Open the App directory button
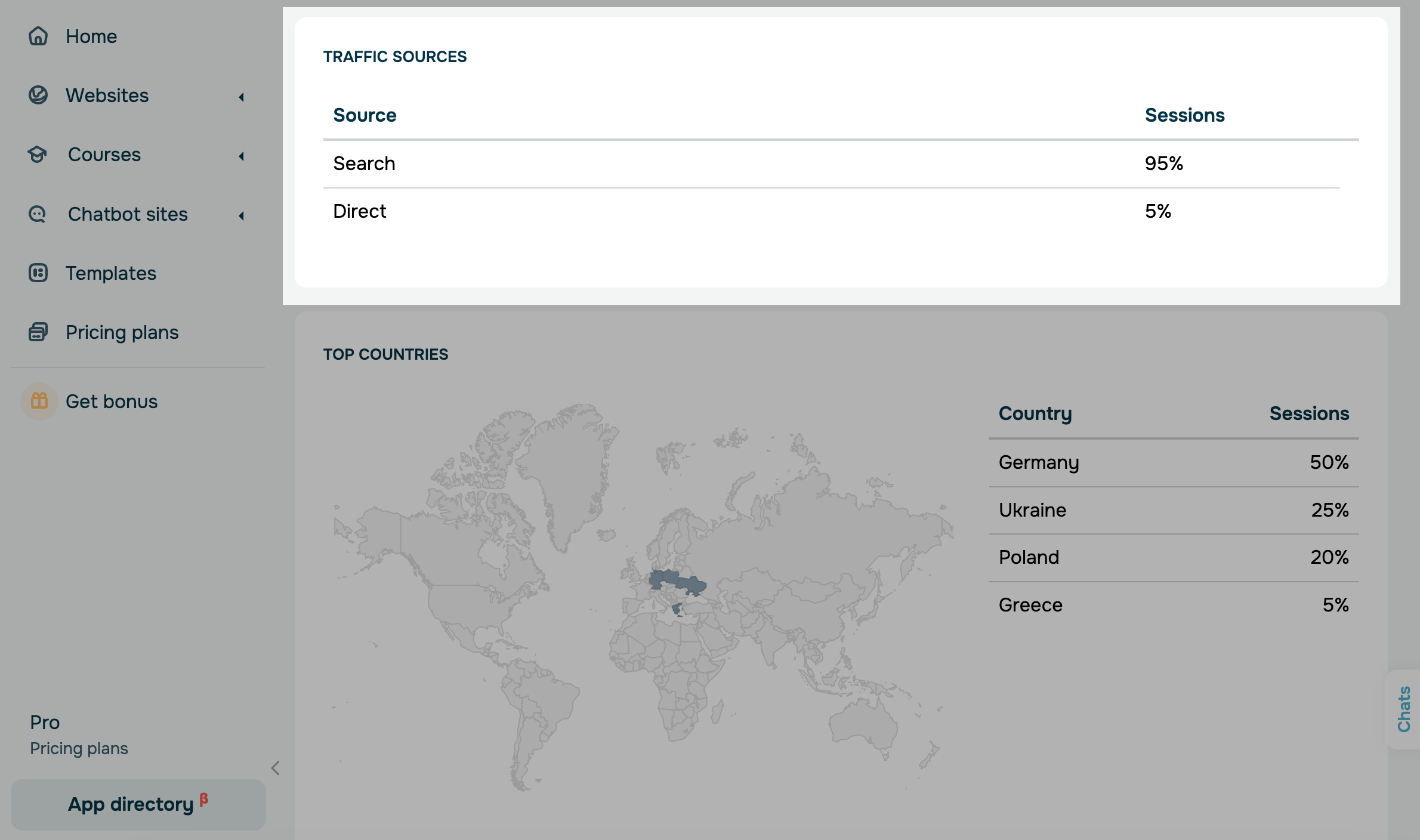Image resolution: width=1420 pixels, height=840 pixels. tap(138, 804)
